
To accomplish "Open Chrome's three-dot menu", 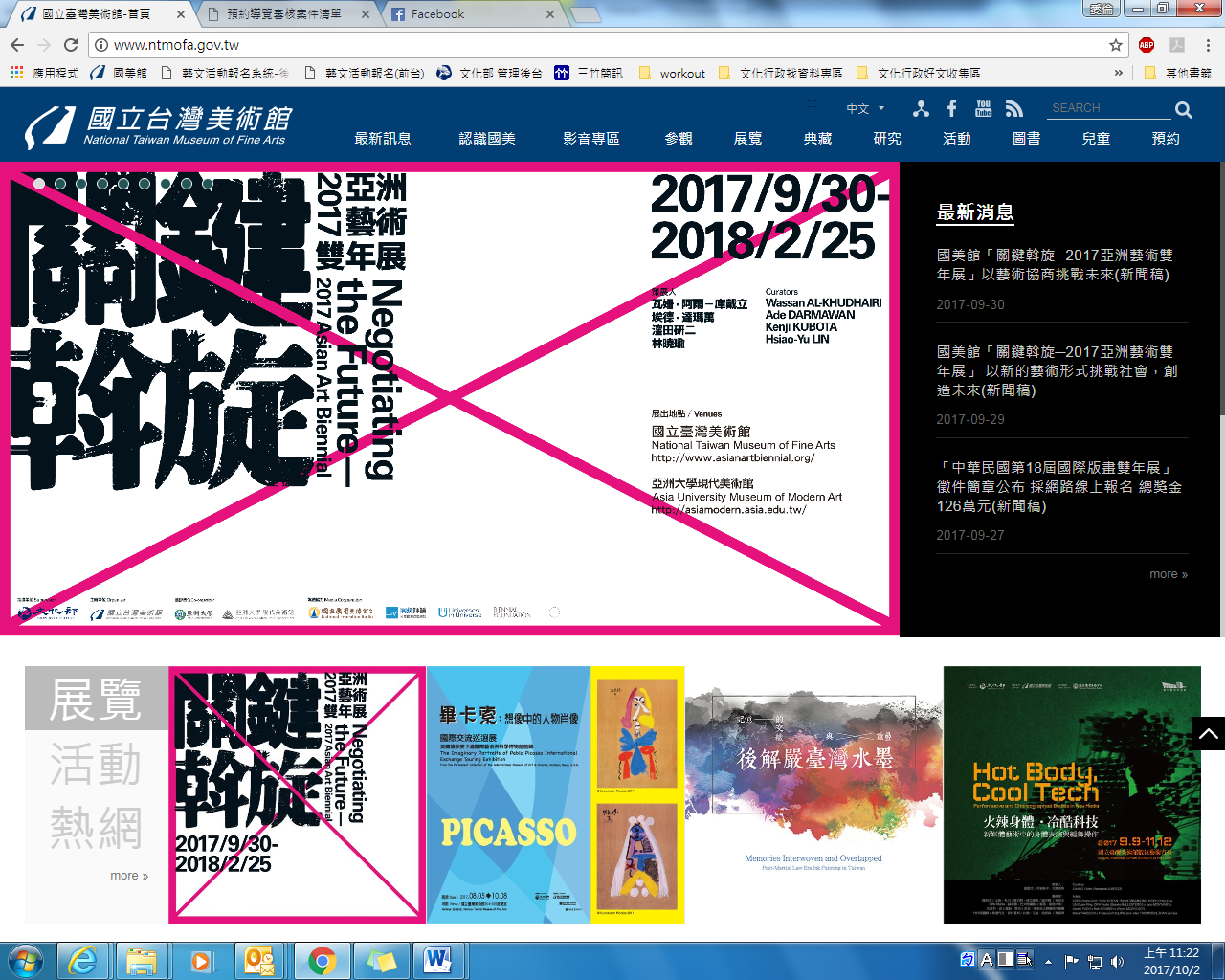I will pyautogui.click(x=1208, y=45).
